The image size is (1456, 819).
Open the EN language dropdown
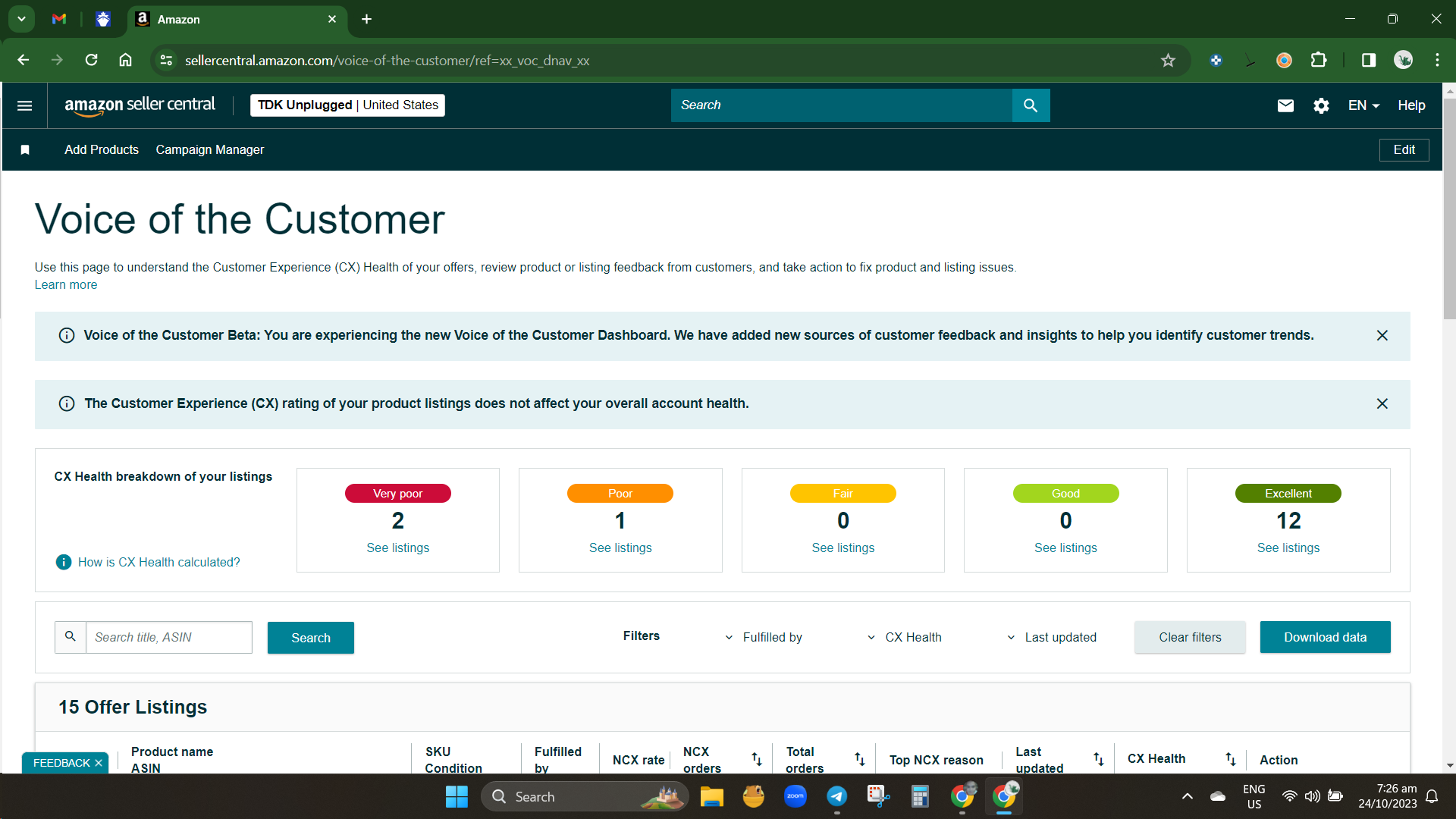tap(1363, 105)
